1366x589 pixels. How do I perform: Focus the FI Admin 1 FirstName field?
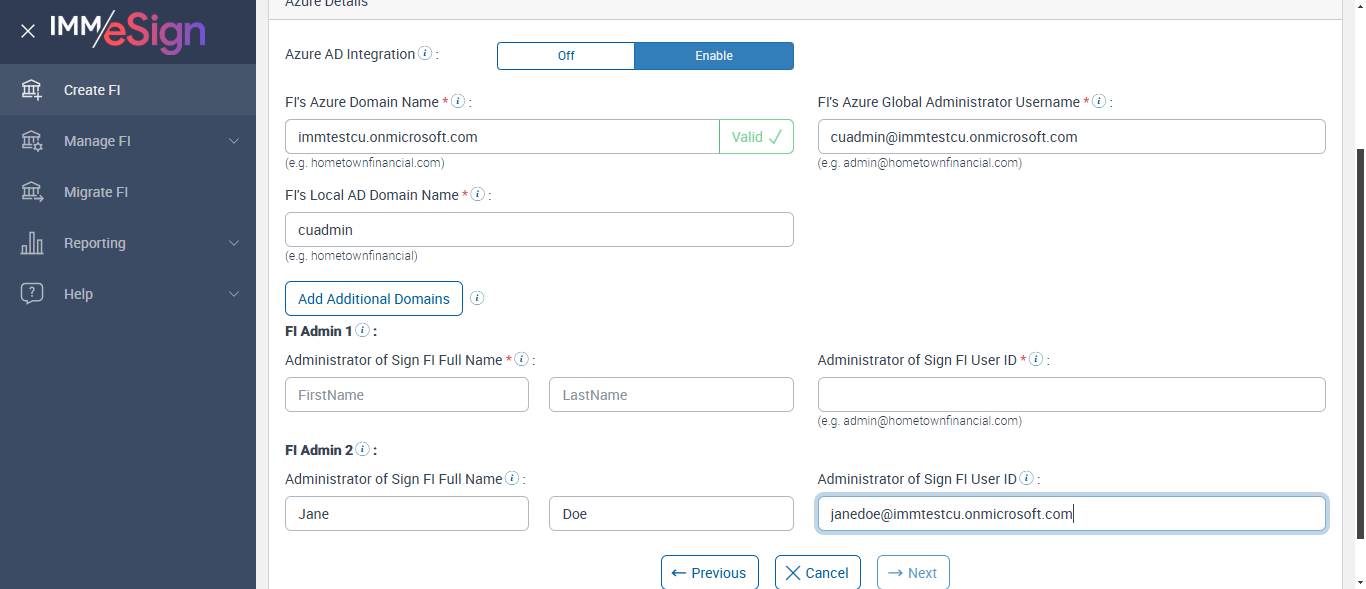[x=407, y=395]
